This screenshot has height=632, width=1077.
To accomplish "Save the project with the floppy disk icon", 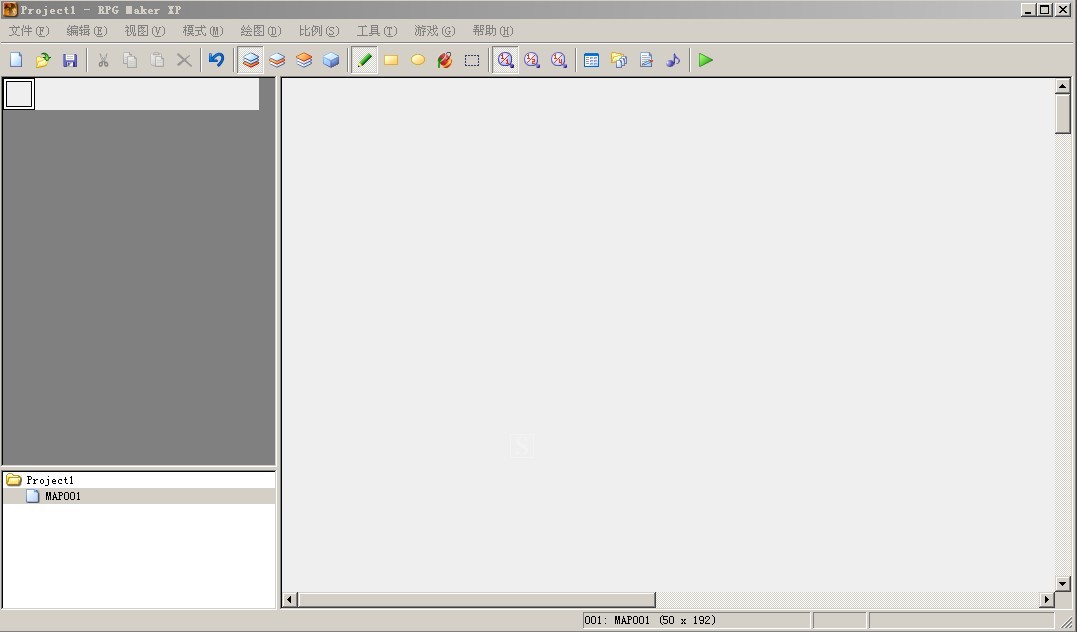I will tap(69, 60).
